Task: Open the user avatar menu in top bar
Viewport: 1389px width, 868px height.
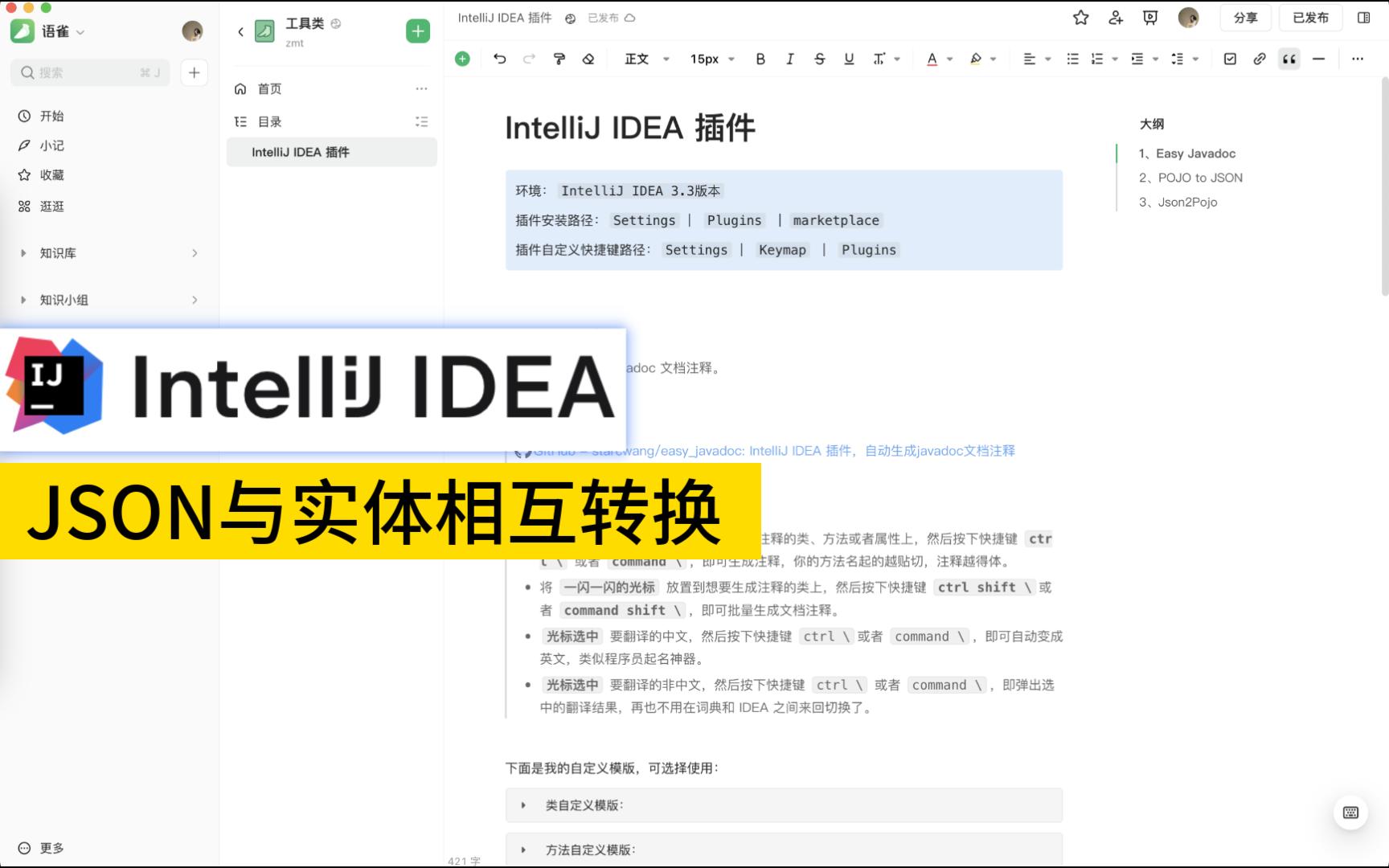Action: pos(1188,18)
